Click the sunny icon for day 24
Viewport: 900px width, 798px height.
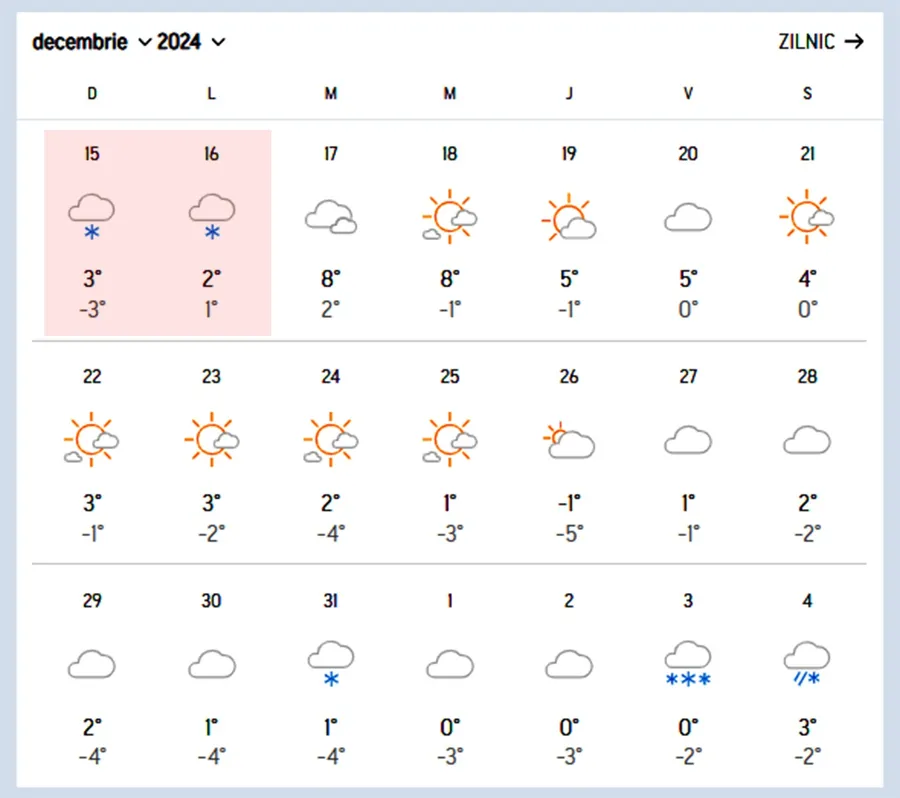[330, 440]
